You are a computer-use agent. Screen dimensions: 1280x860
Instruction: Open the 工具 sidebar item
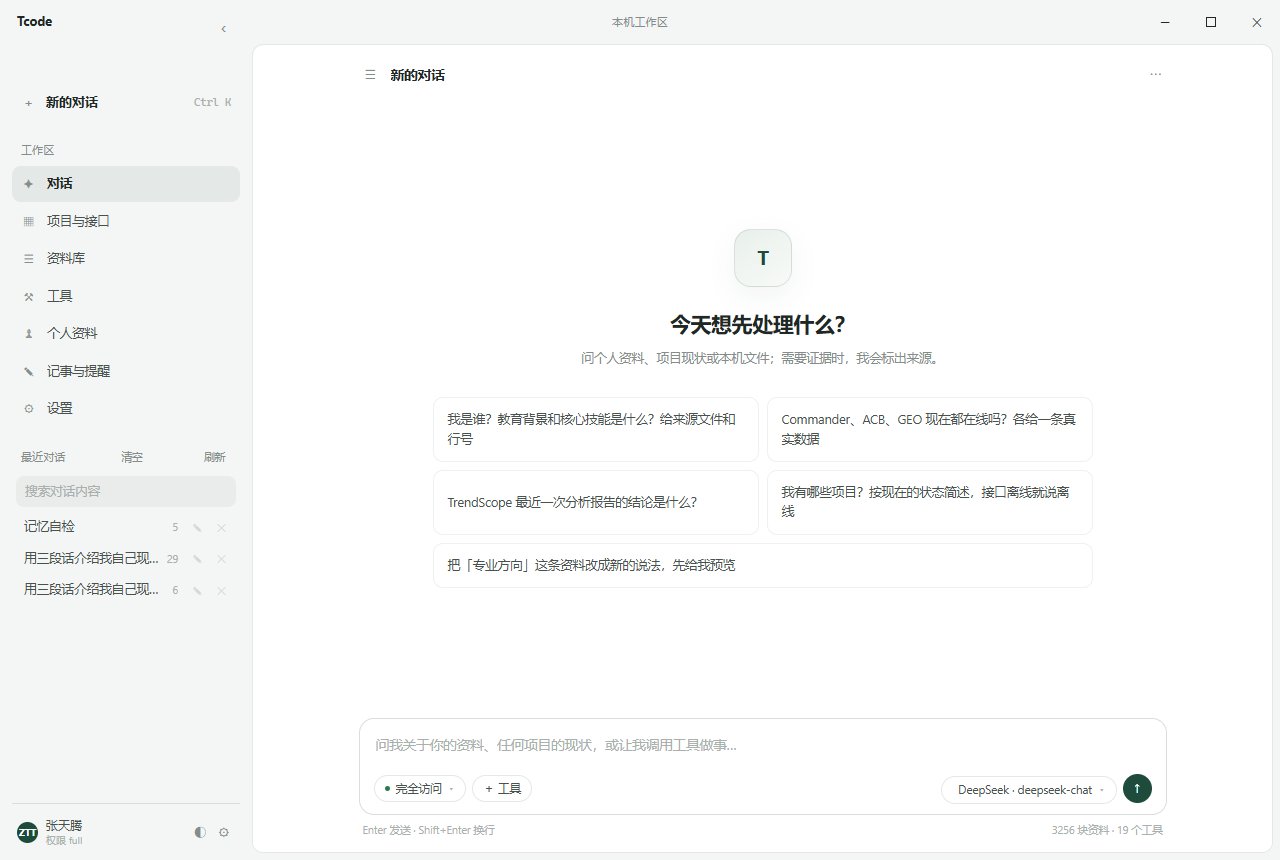coord(126,296)
